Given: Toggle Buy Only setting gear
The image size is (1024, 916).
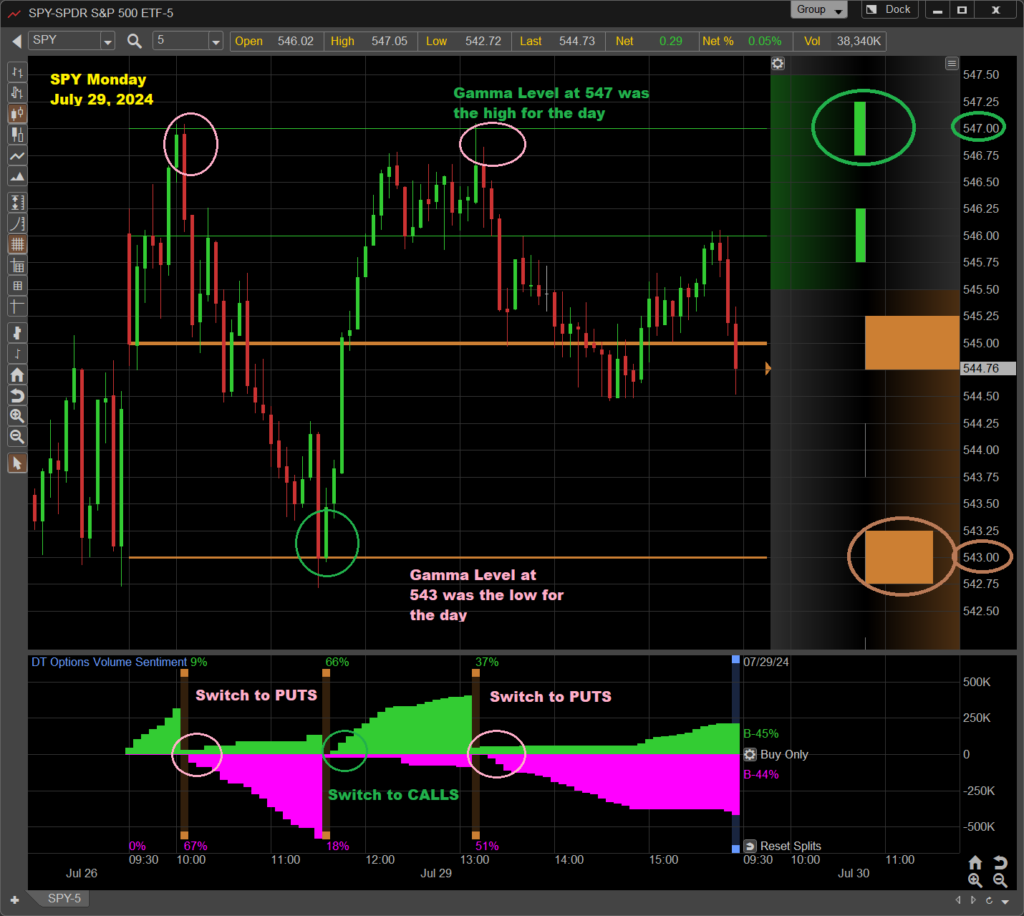Looking at the screenshot, I should point(750,755).
